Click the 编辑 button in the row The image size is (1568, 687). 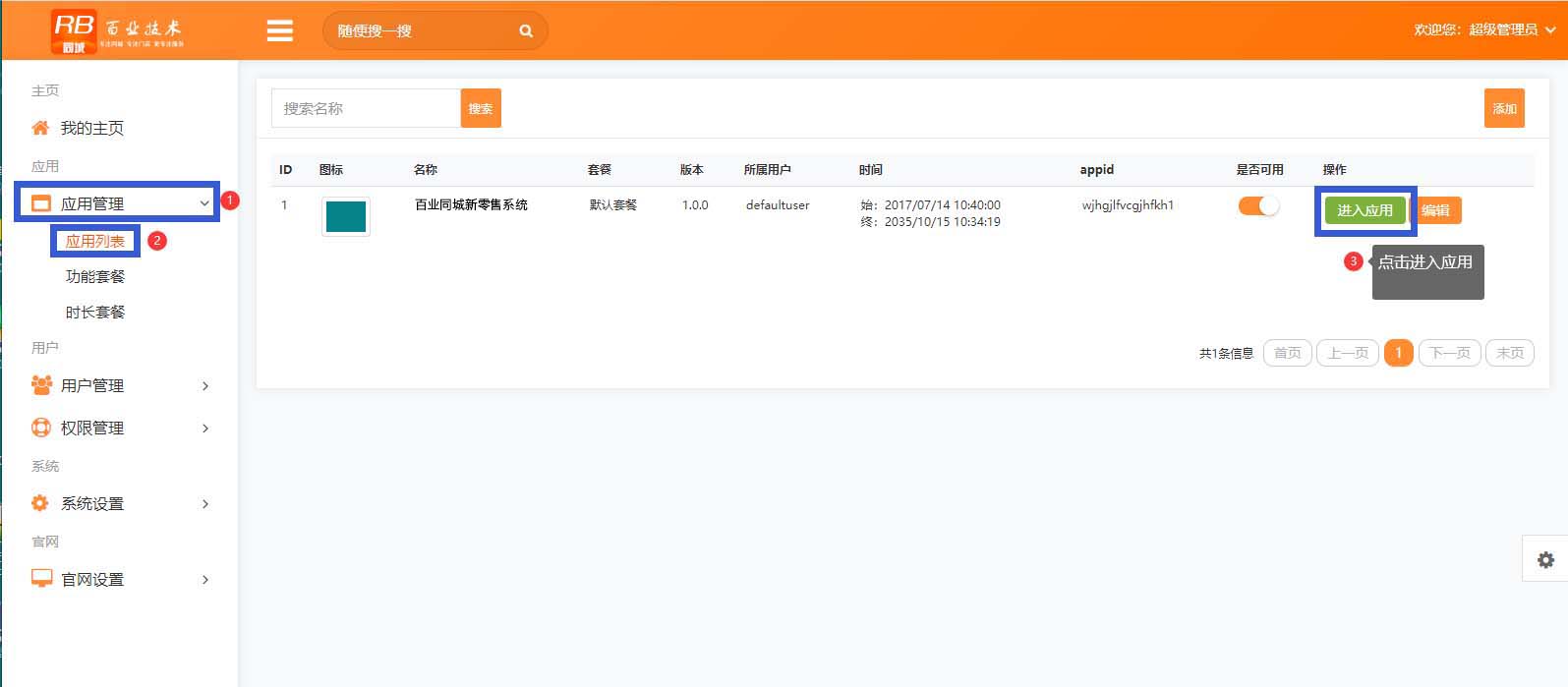point(1435,210)
